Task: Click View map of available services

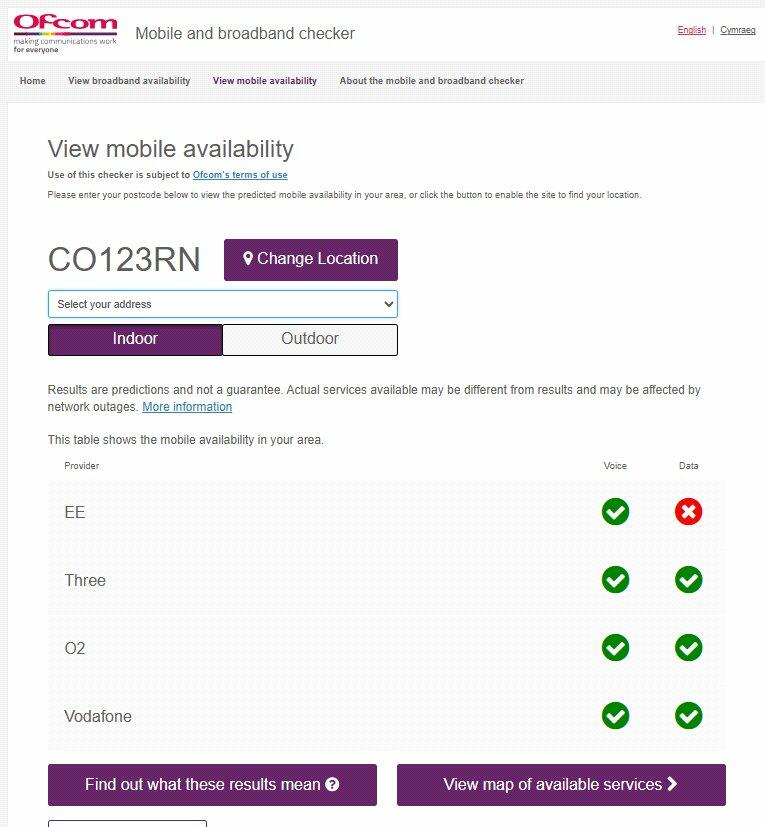Action: pyautogui.click(x=561, y=785)
